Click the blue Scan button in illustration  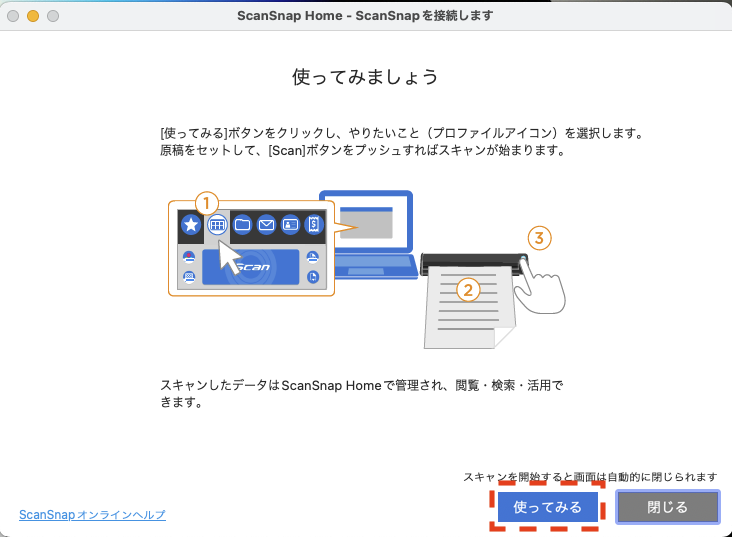[x=251, y=267]
